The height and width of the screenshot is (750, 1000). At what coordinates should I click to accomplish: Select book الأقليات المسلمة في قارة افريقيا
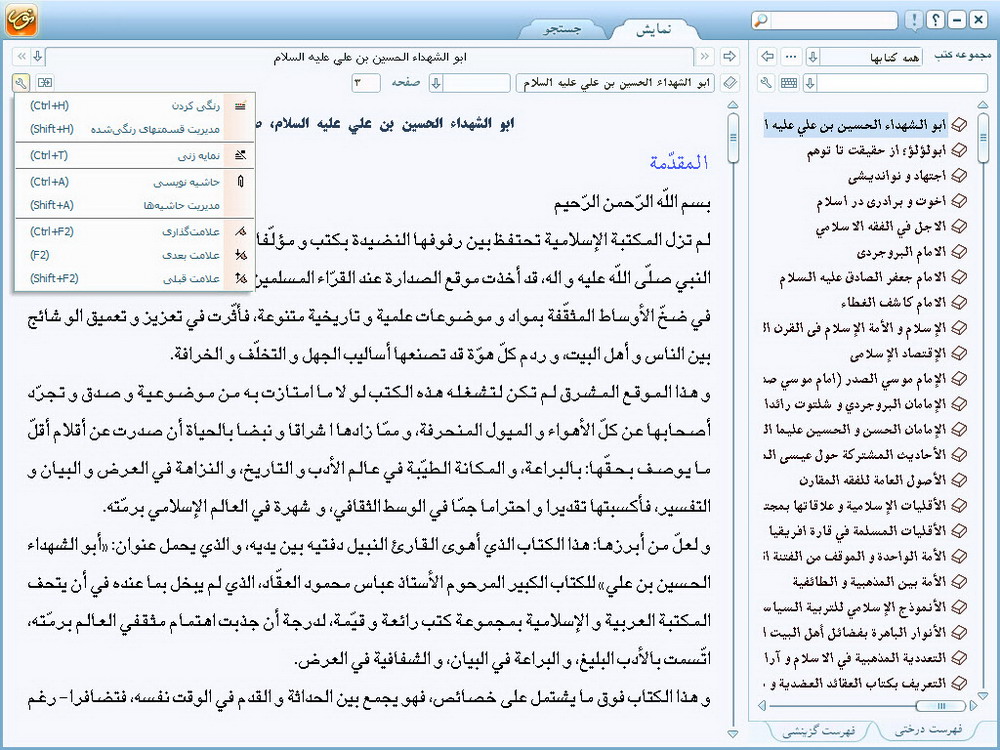[x=858, y=531]
